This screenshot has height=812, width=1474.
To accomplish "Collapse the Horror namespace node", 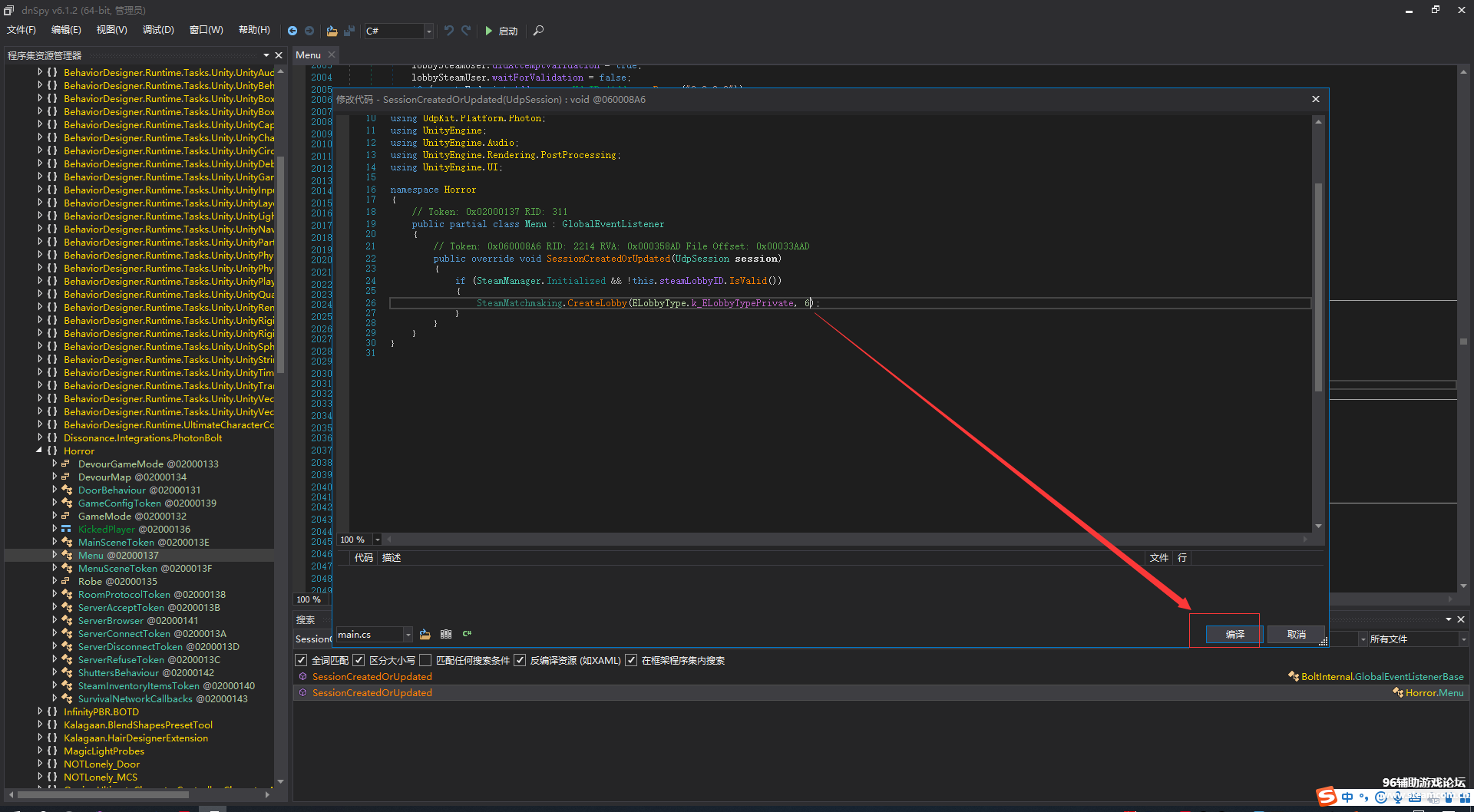I will [x=39, y=451].
